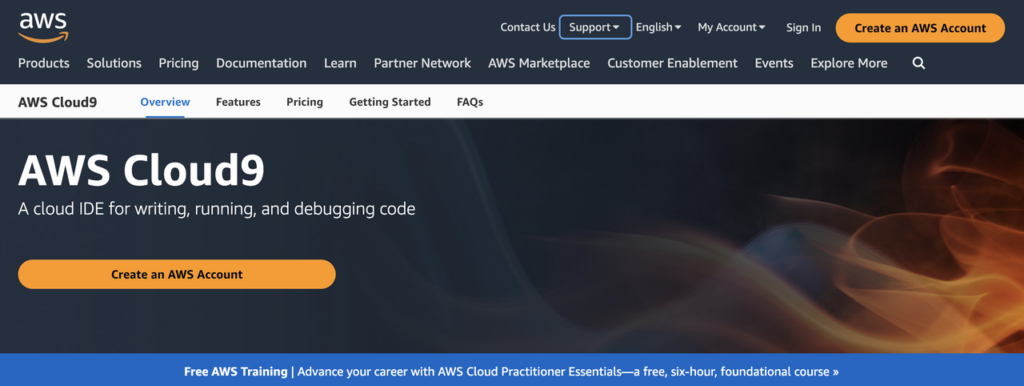The width and height of the screenshot is (1024, 386).
Task: Click the Contact Us link
Action: coord(528,27)
